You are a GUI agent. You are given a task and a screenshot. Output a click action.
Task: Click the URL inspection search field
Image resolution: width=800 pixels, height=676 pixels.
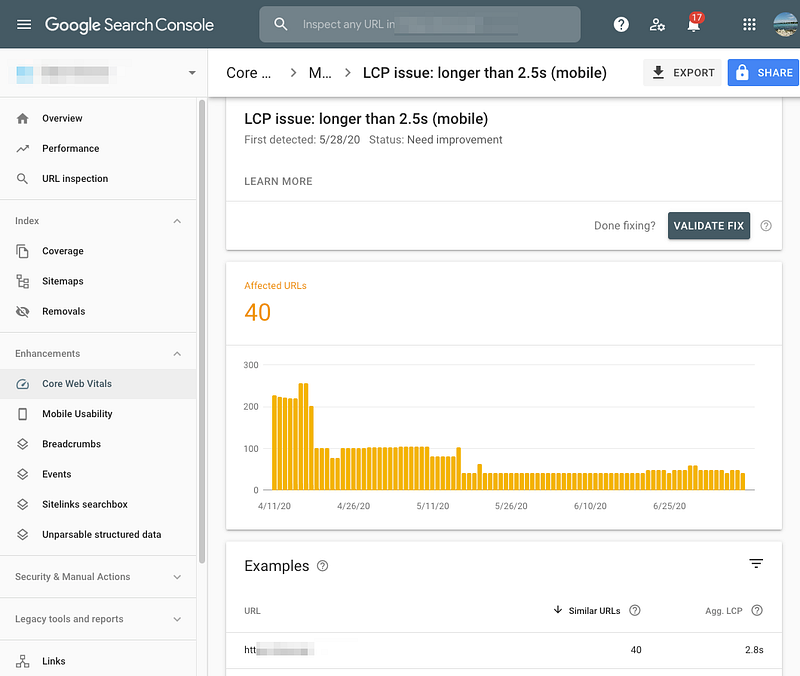420,24
